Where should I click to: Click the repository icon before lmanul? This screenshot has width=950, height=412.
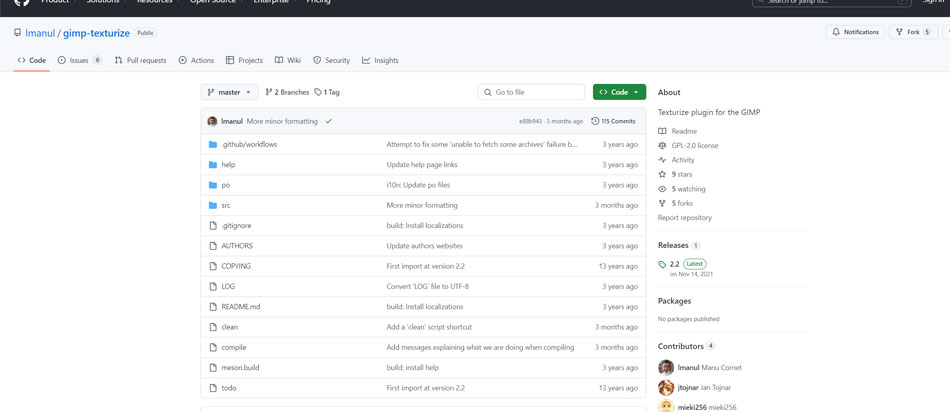tap(18, 33)
